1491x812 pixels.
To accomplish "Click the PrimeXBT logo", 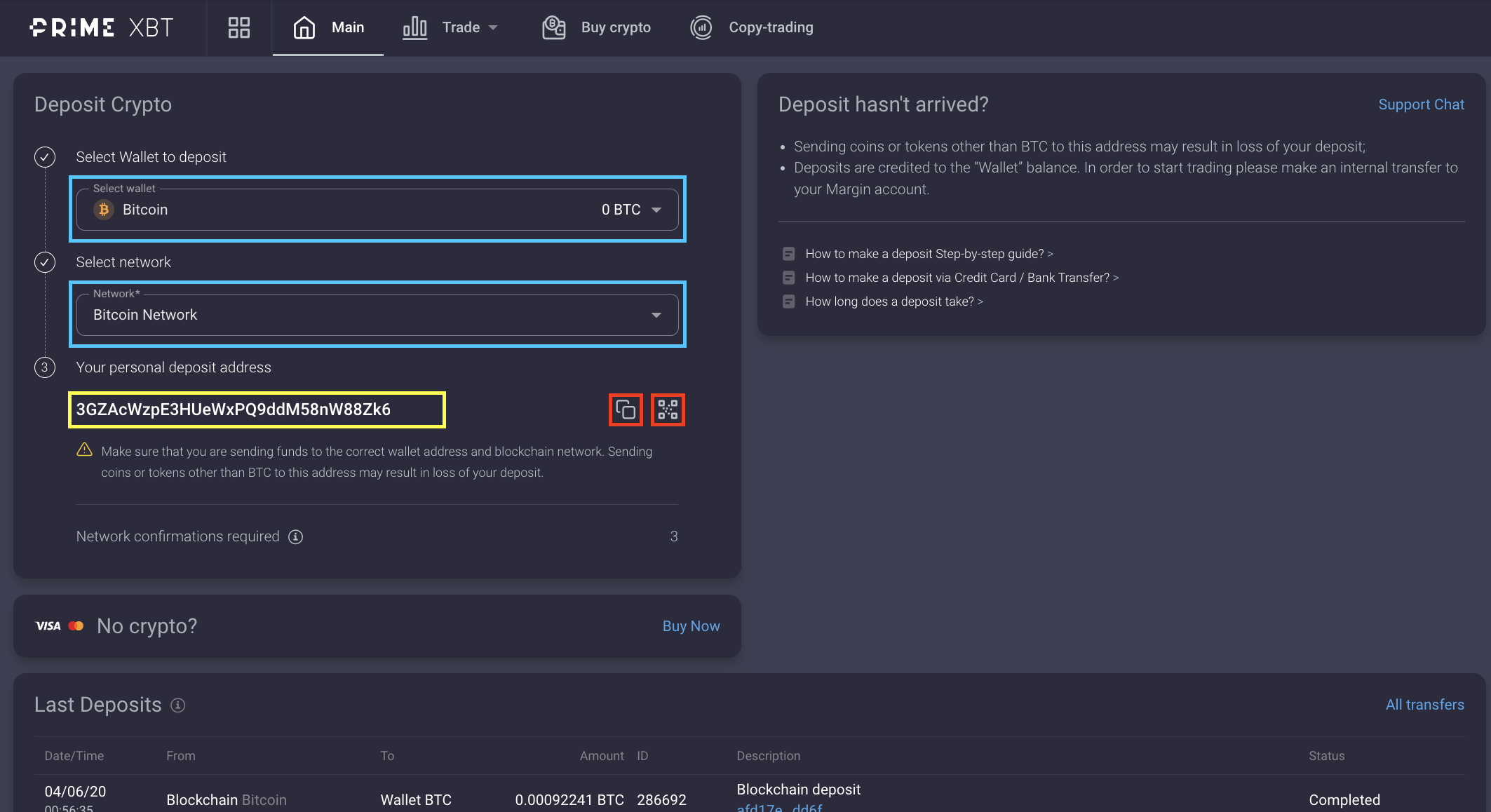I will tap(102, 27).
